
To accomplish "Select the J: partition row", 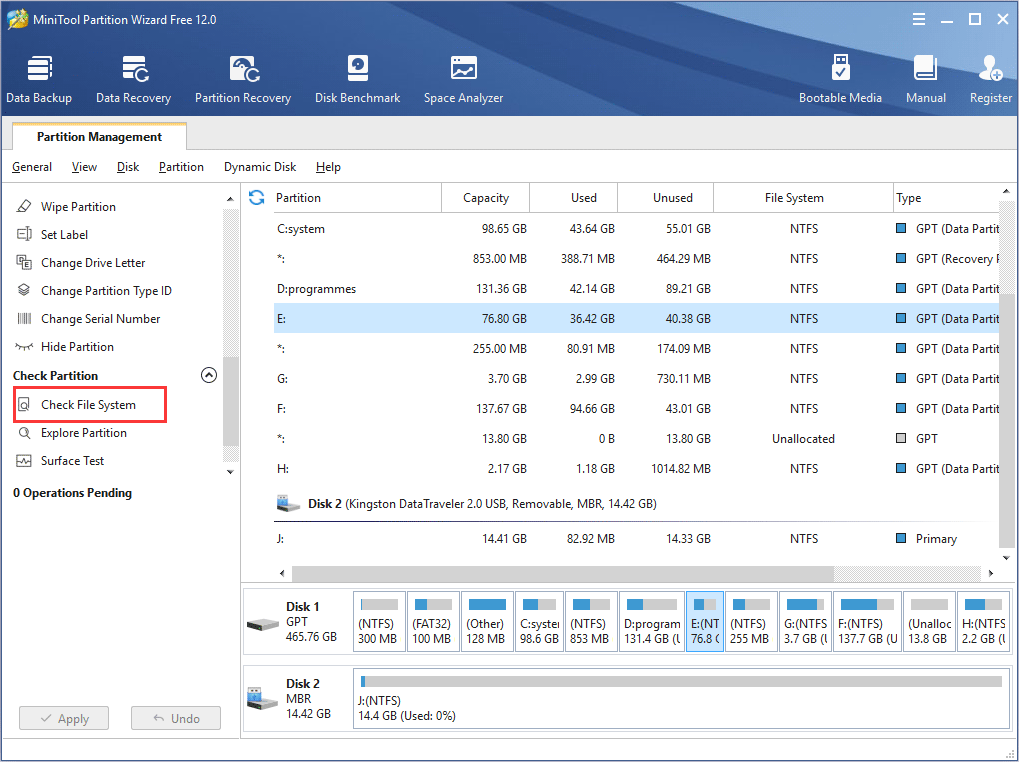I will click(x=636, y=539).
